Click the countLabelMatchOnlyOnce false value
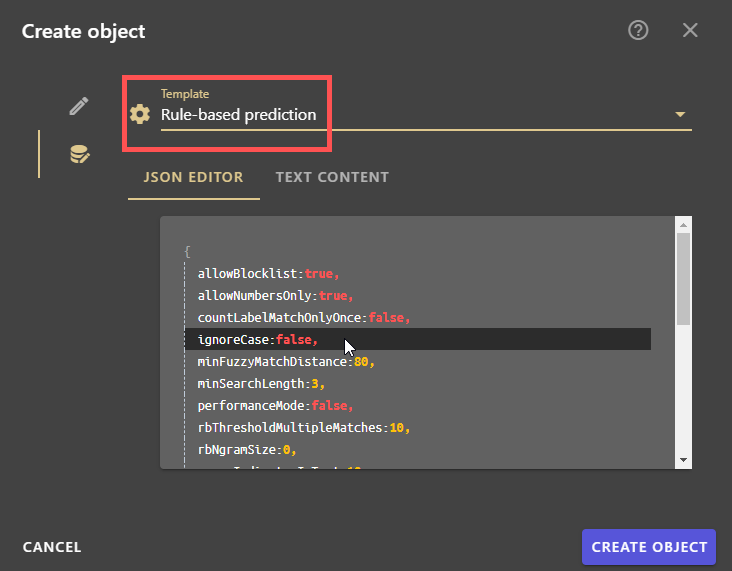 pos(387,317)
